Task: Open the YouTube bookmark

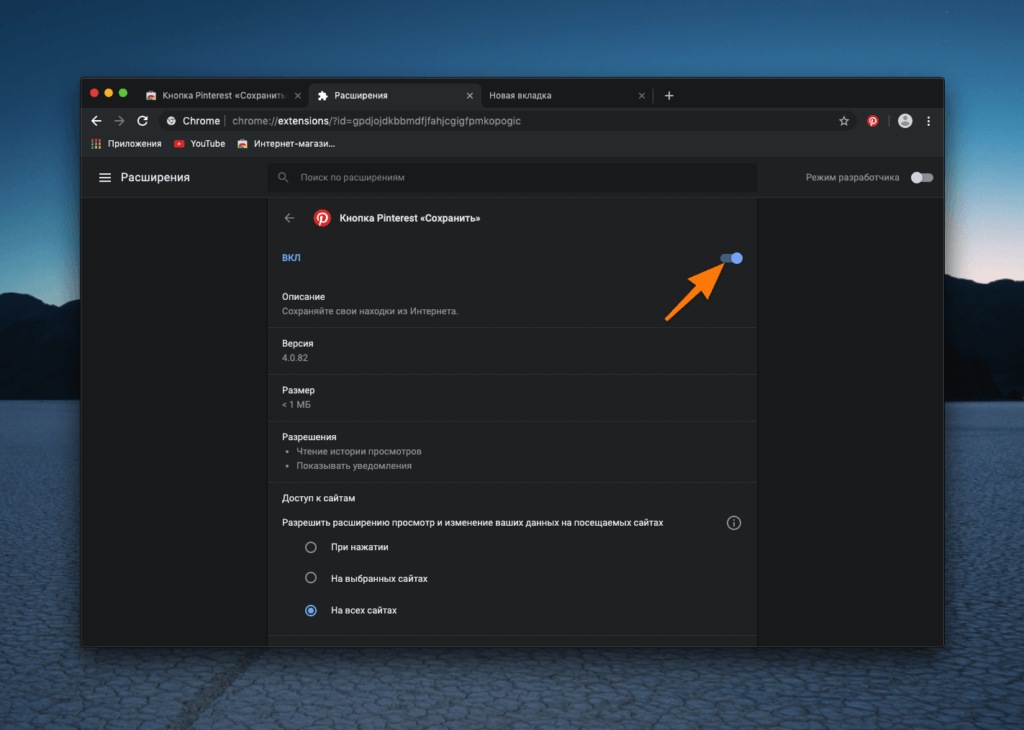Action: tap(199, 144)
